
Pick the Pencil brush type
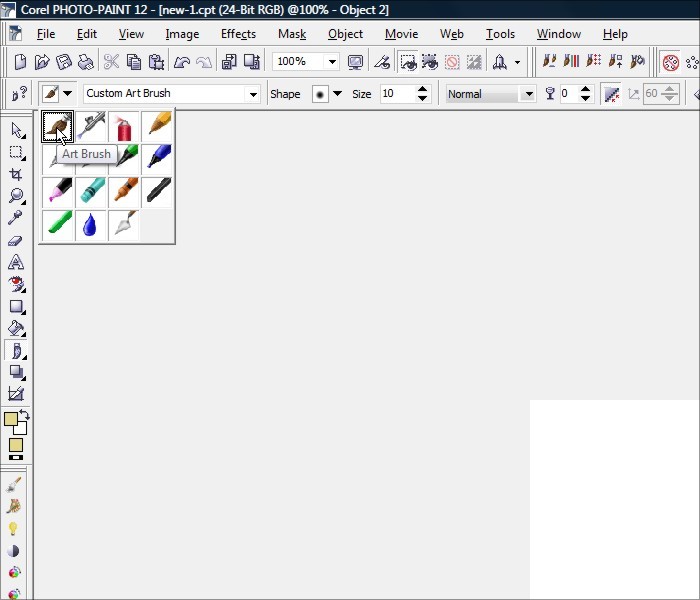(157, 126)
